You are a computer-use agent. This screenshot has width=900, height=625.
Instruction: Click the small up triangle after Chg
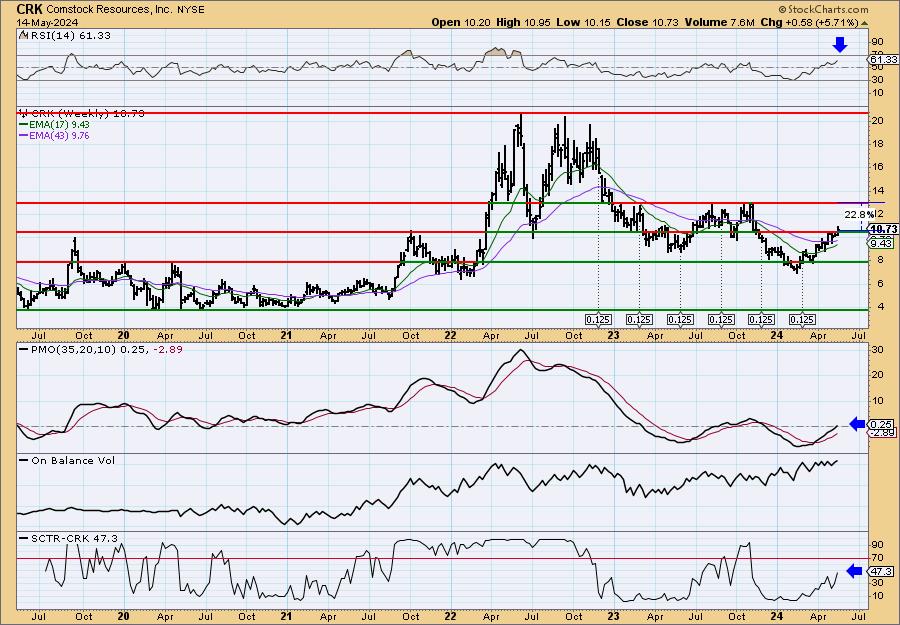pyautogui.click(x=865, y=23)
